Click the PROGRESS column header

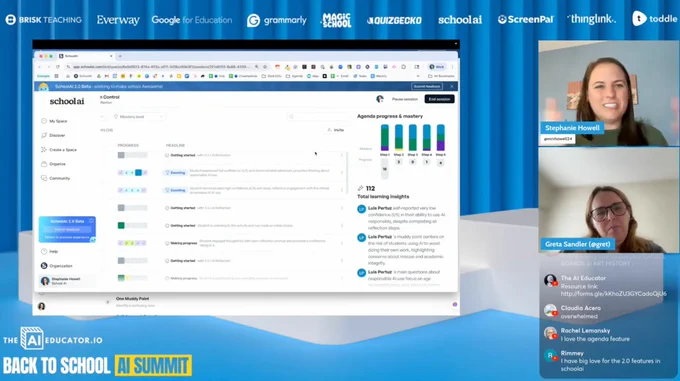[x=128, y=145]
